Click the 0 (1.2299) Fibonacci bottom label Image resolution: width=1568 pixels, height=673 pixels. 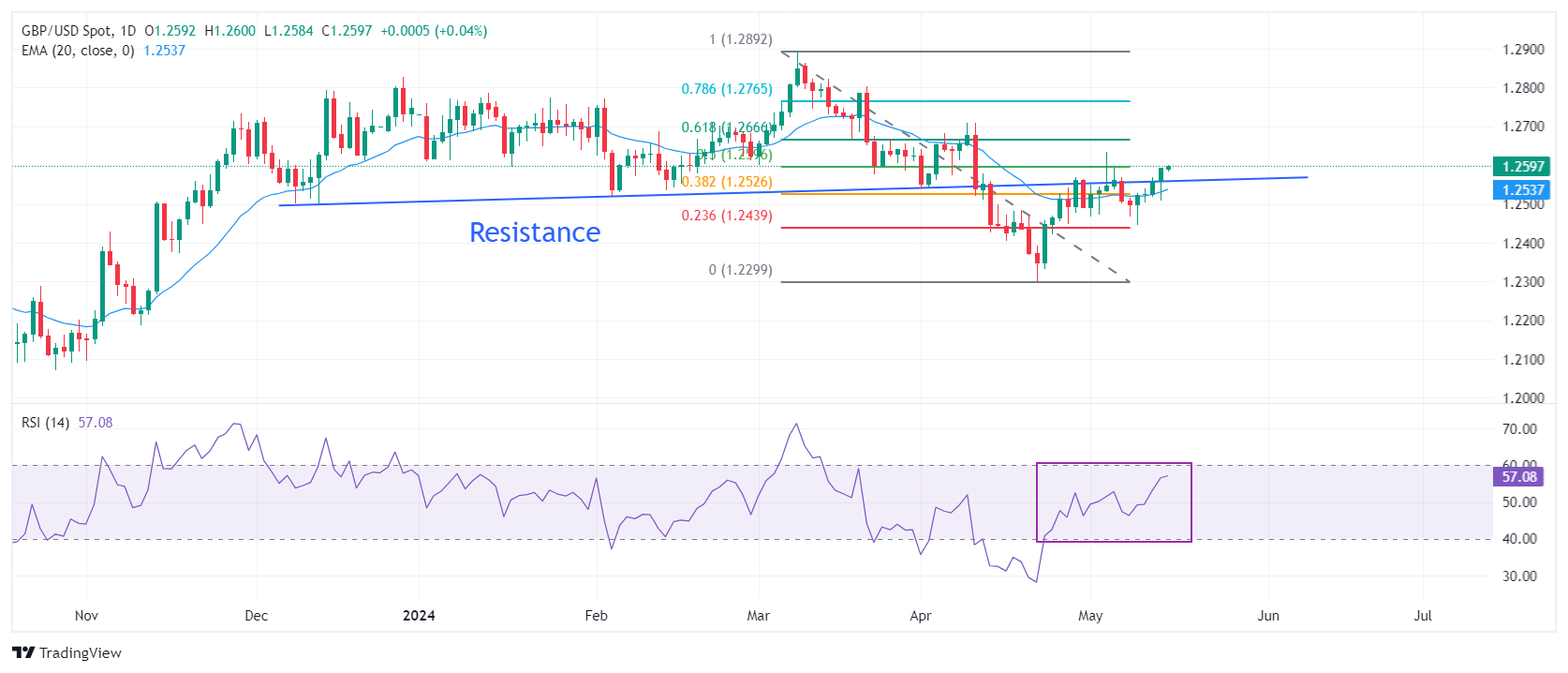pyautogui.click(x=741, y=270)
